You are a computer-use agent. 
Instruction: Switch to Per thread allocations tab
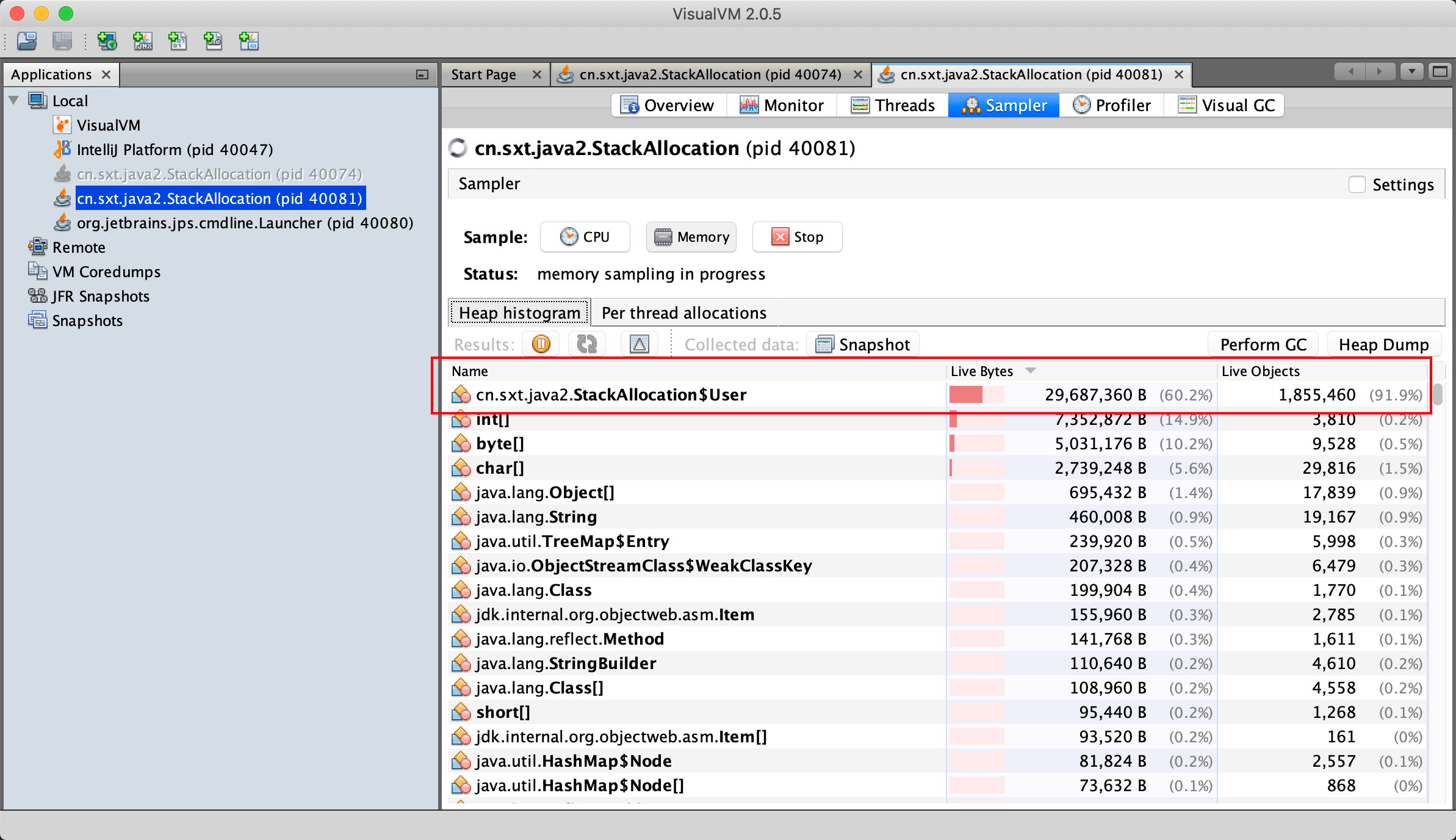tap(683, 313)
